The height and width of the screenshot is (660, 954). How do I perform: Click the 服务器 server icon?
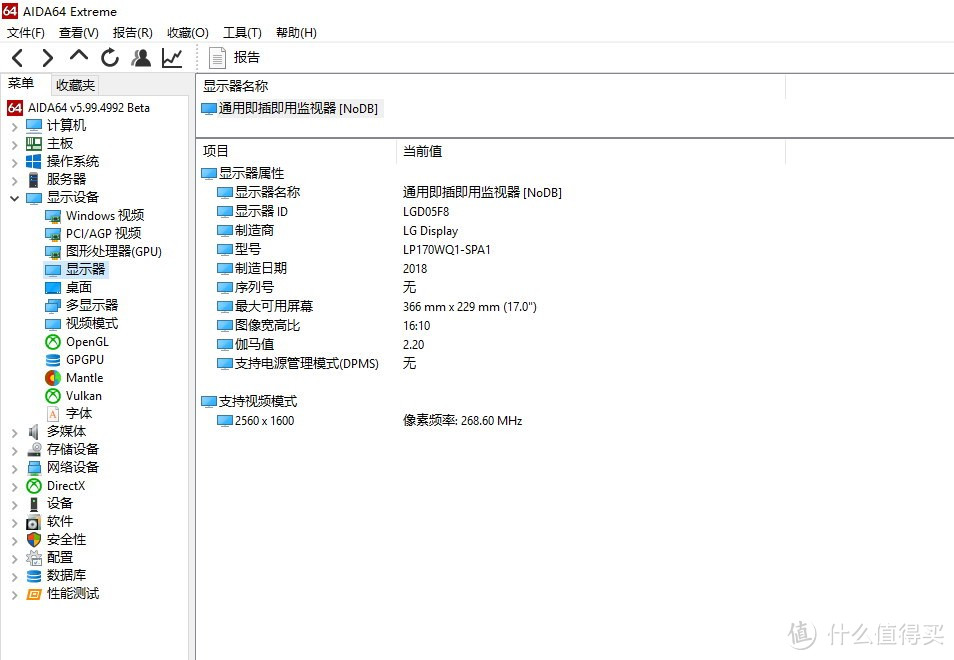click(x=34, y=180)
